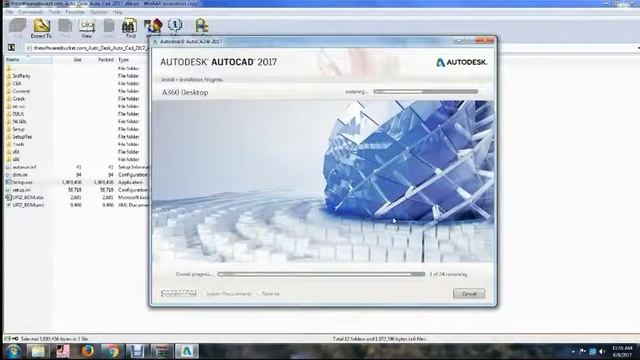The height and width of the screenshot is (360, 640).
Task: Open the Commands menu in WinRAR
Action: click(31, 12)
